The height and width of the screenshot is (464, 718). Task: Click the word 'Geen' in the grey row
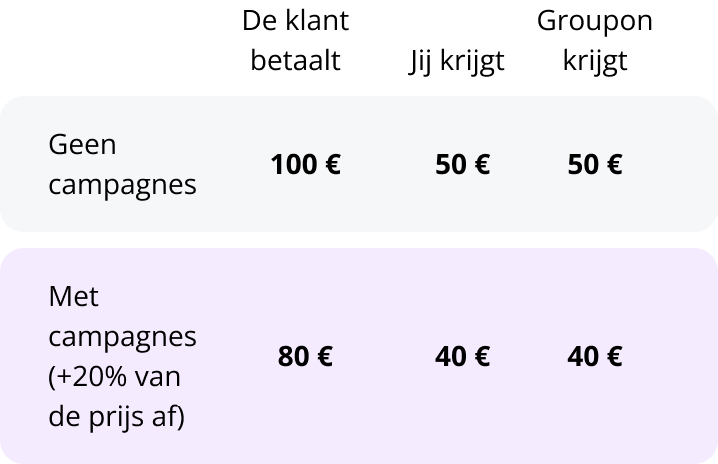tap(82, 145)
